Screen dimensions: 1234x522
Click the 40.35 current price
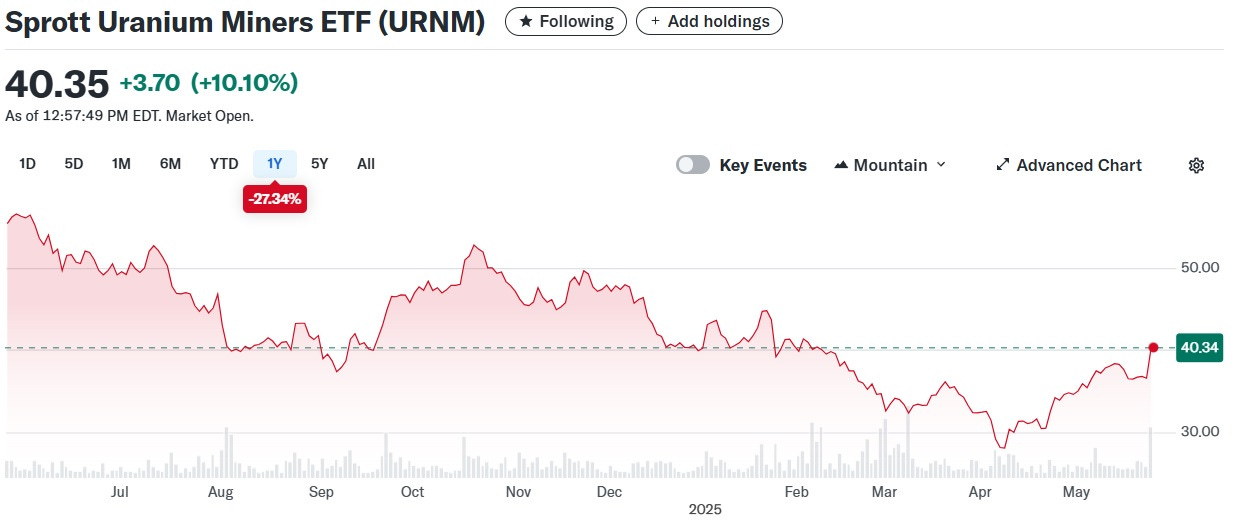pyautogui.click(x=57, y=84)
